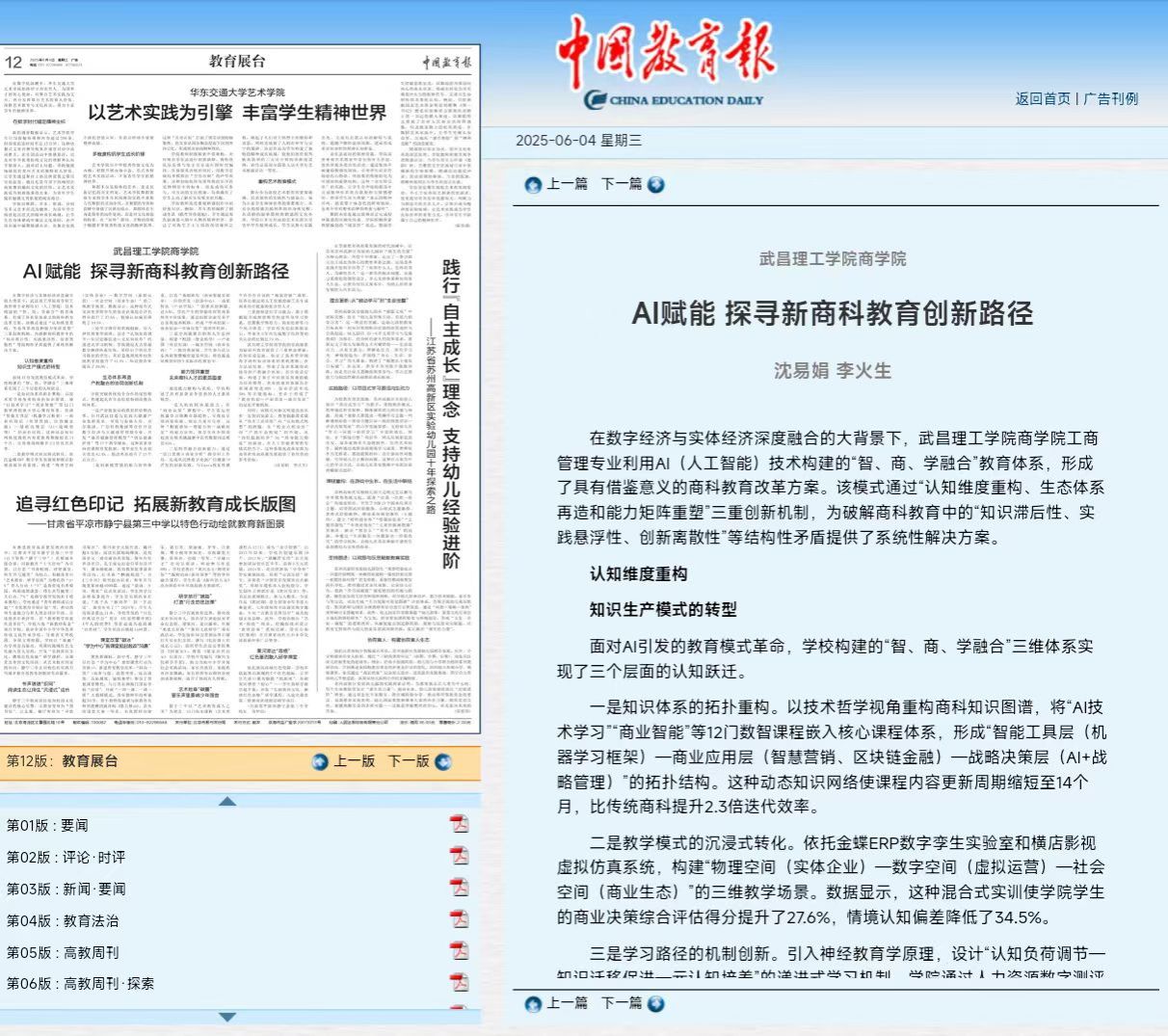The height and width of the screenshot is (1036, 1168).
Task: Click the right-arrow icon beside 下一篇 above the article
Action: [x=656, y=184]
